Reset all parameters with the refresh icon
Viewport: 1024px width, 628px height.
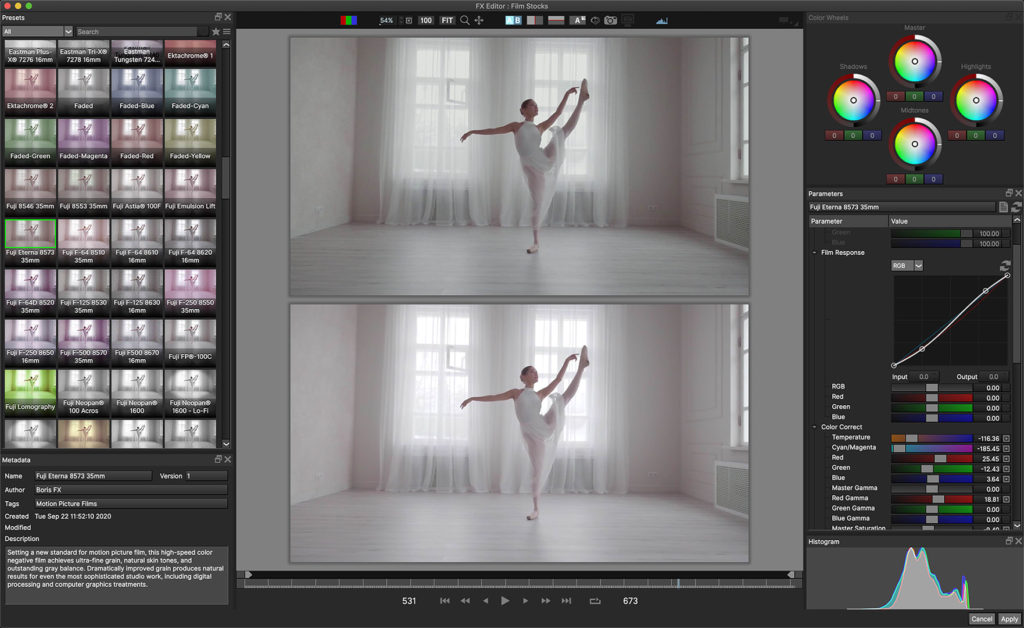pyautogui.click(x=1016, y=207)
